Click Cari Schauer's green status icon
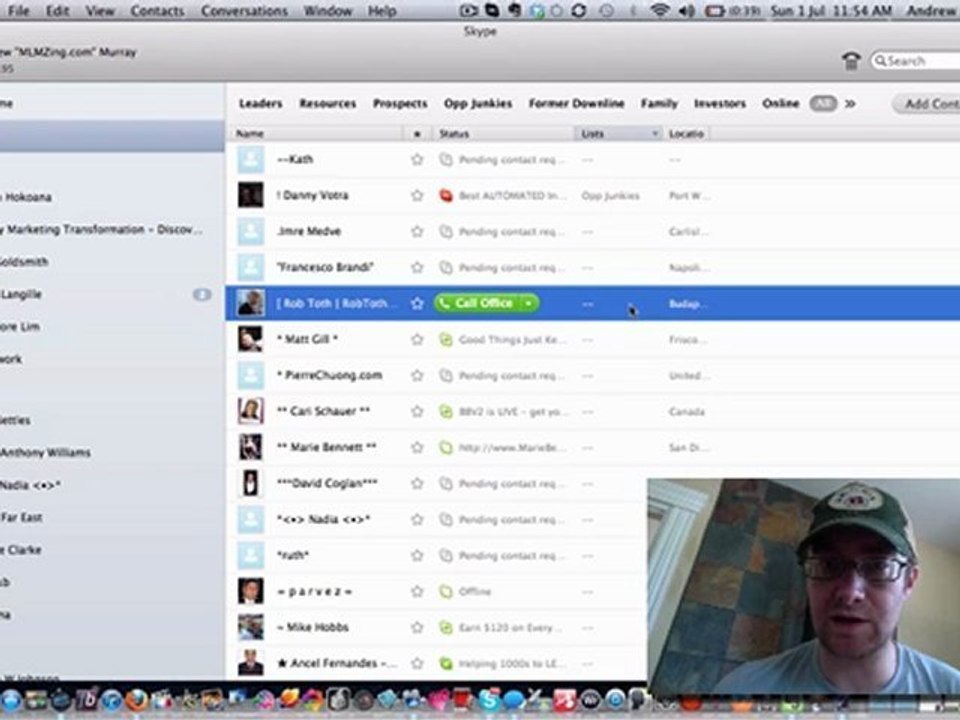The image size is (960, 720). point(446,411)
